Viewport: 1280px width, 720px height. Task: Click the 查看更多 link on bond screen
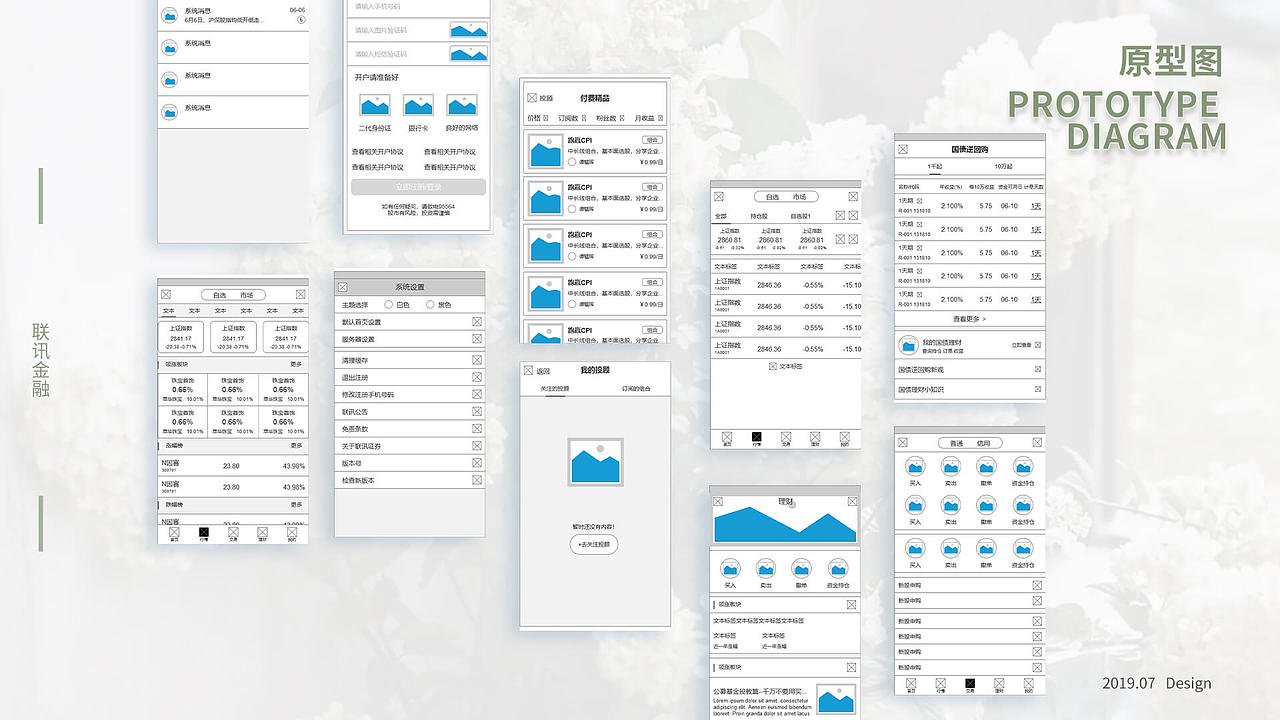[x=968, y=320]
